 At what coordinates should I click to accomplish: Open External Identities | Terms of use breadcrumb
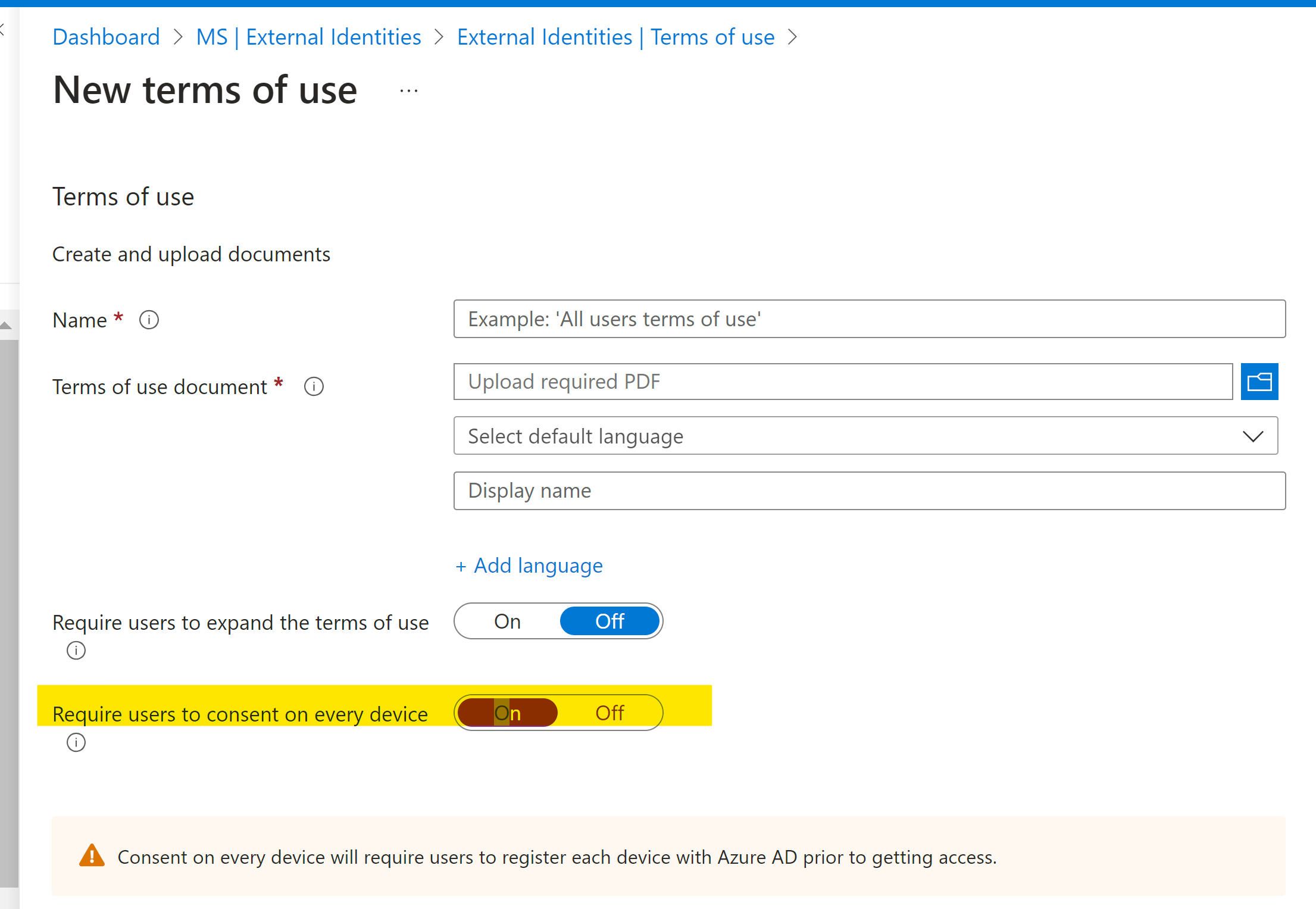615,37
